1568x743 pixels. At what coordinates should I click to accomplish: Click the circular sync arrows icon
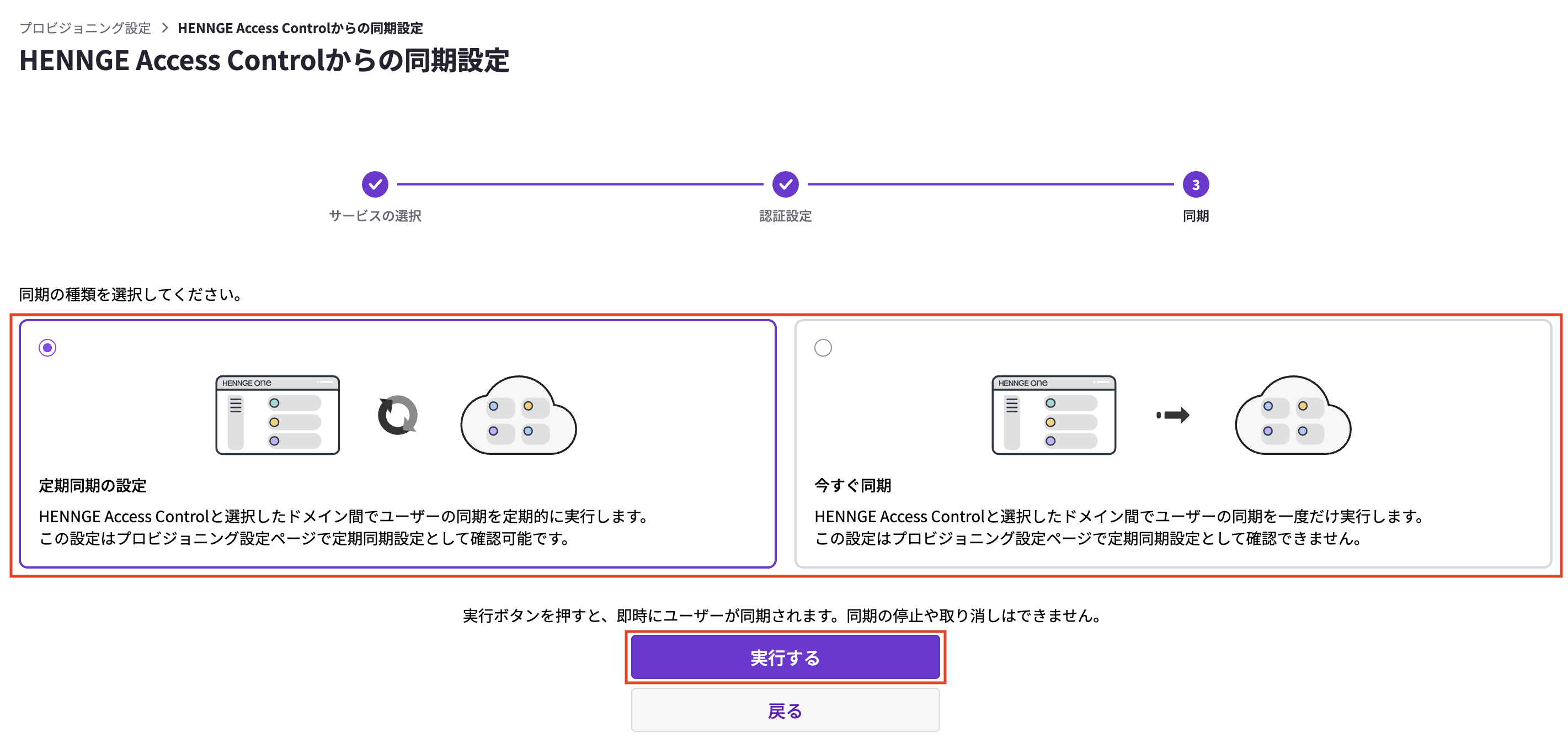pos(397,415)
